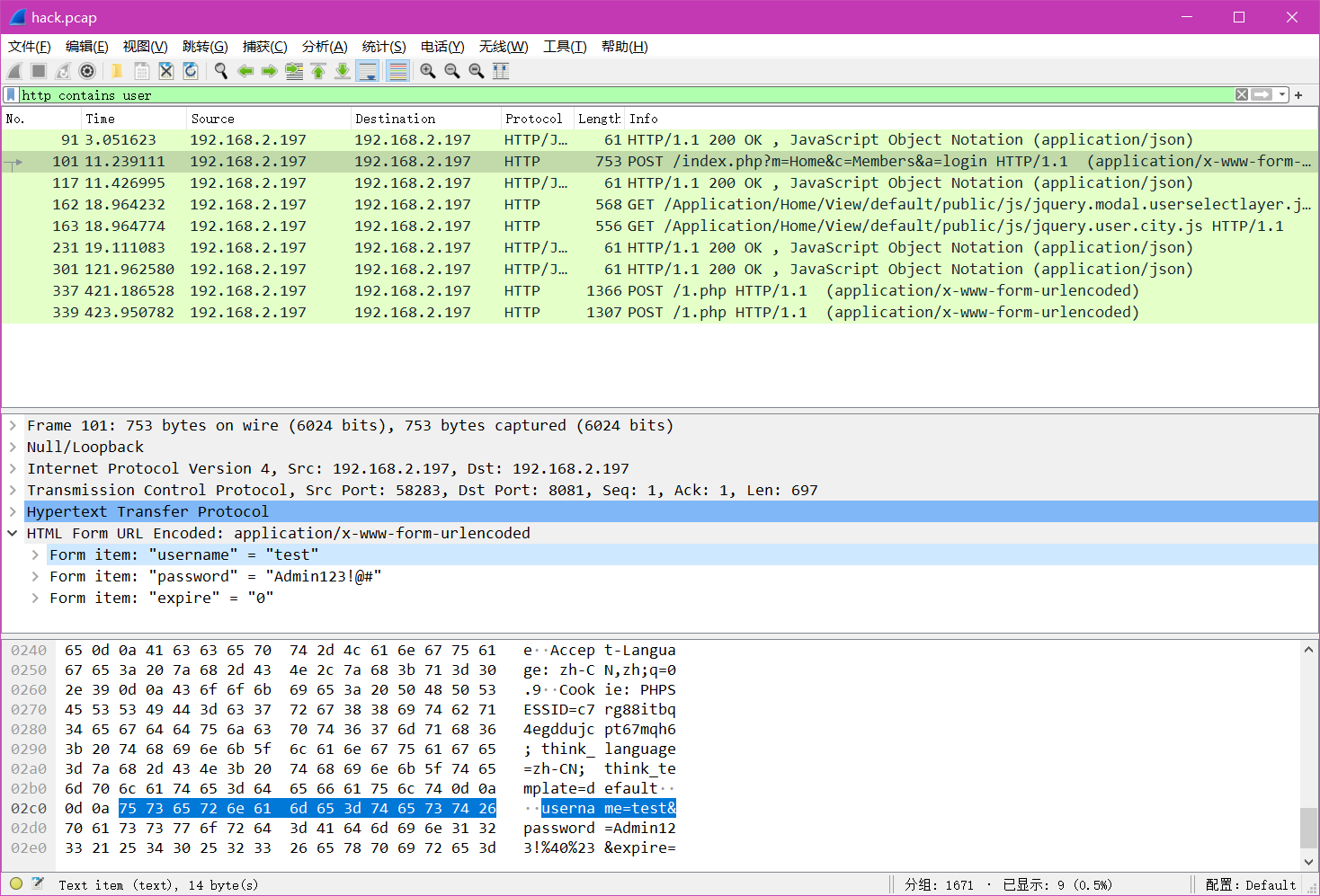Open capture file properties icon in status bar

(38, 884)
